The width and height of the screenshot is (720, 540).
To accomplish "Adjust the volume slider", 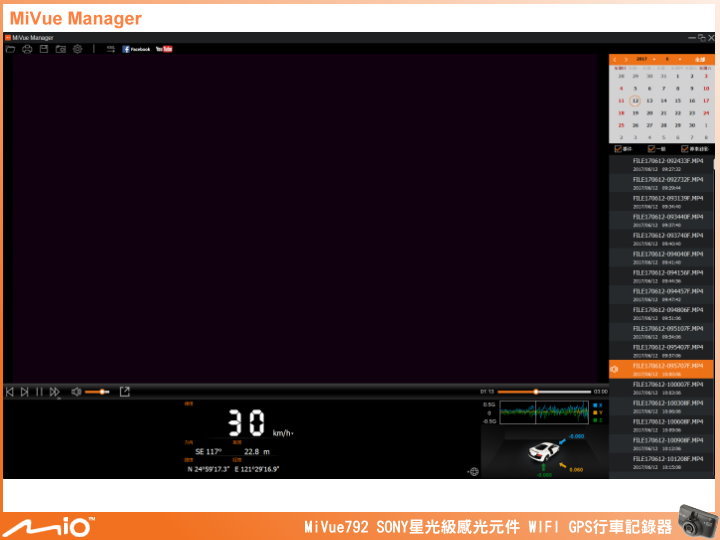I will coord(97,392).
